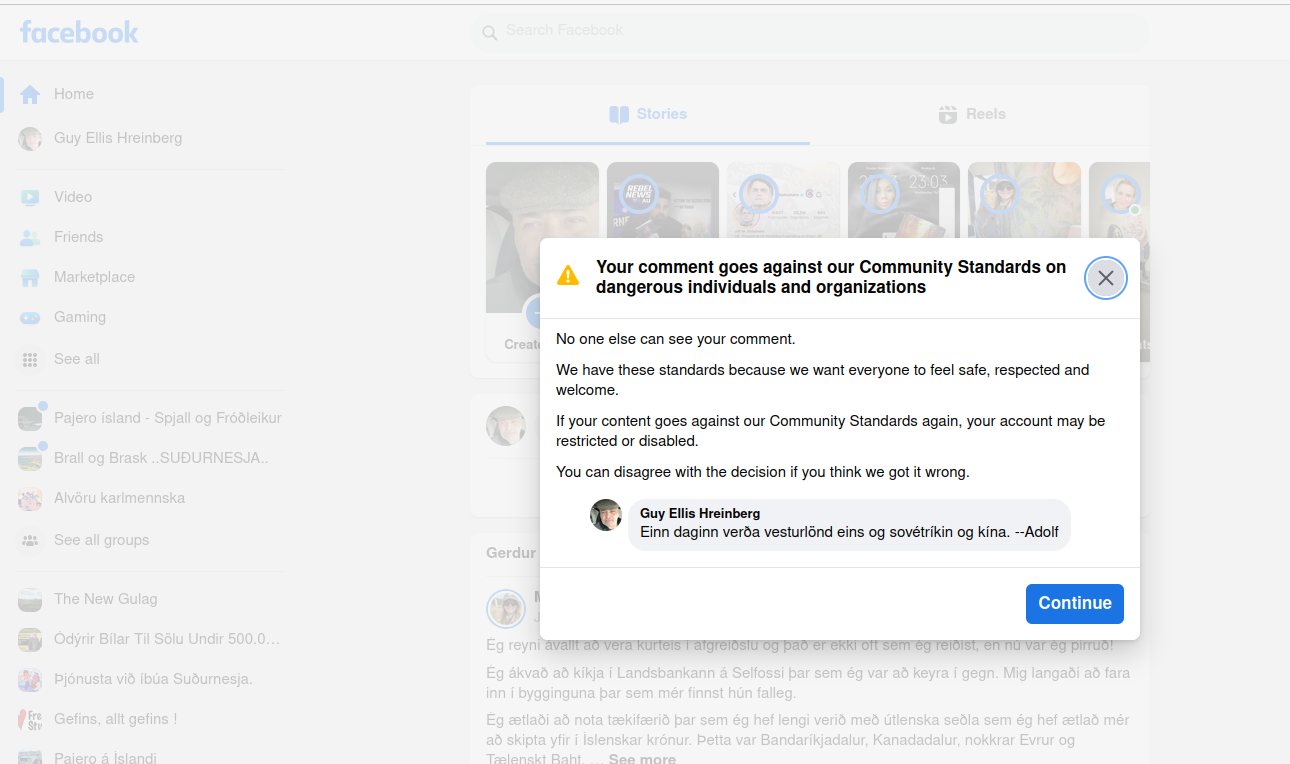This screenshot has width=1290, height=764.
Task: Click the yellow warning triangle icon
Action: [x=568, y=275]
